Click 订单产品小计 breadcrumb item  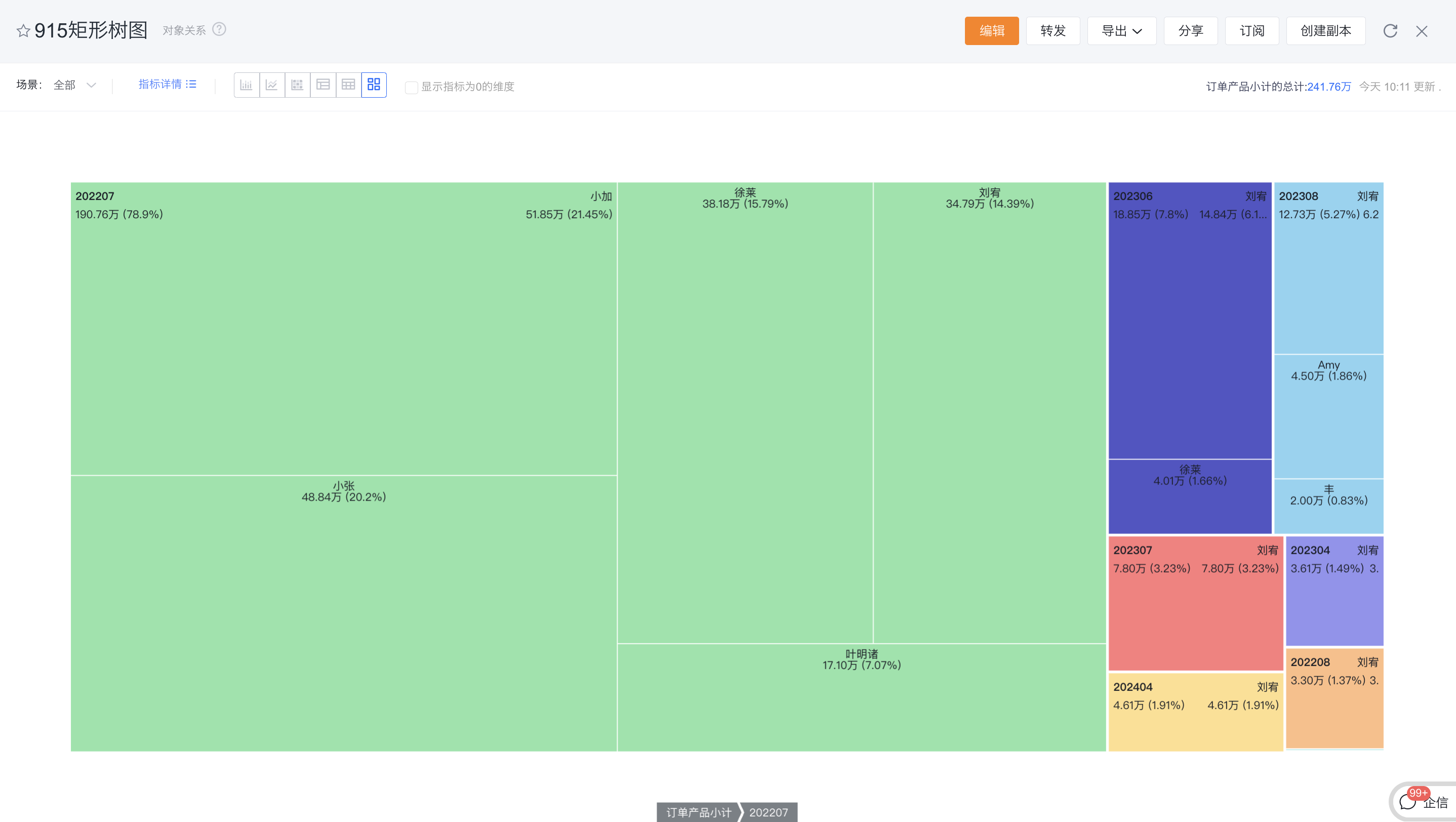tap(698, 812)
